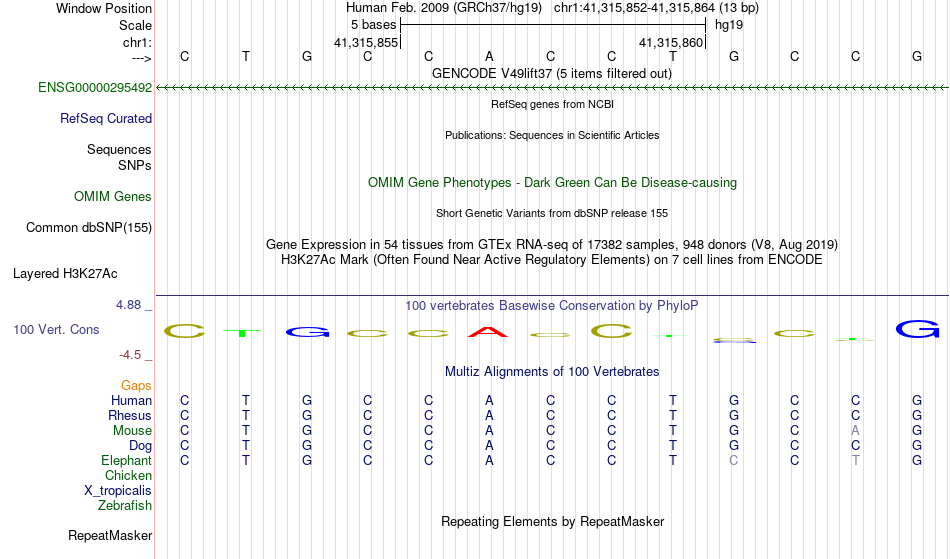
Task: Click H3K27Ac Mark on 7 cell lines title
Action: (x=552, y=260)
